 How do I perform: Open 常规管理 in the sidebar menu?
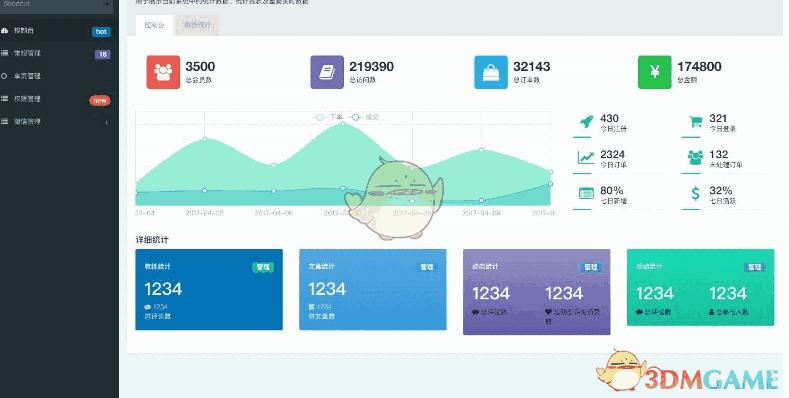pos(59,53)
